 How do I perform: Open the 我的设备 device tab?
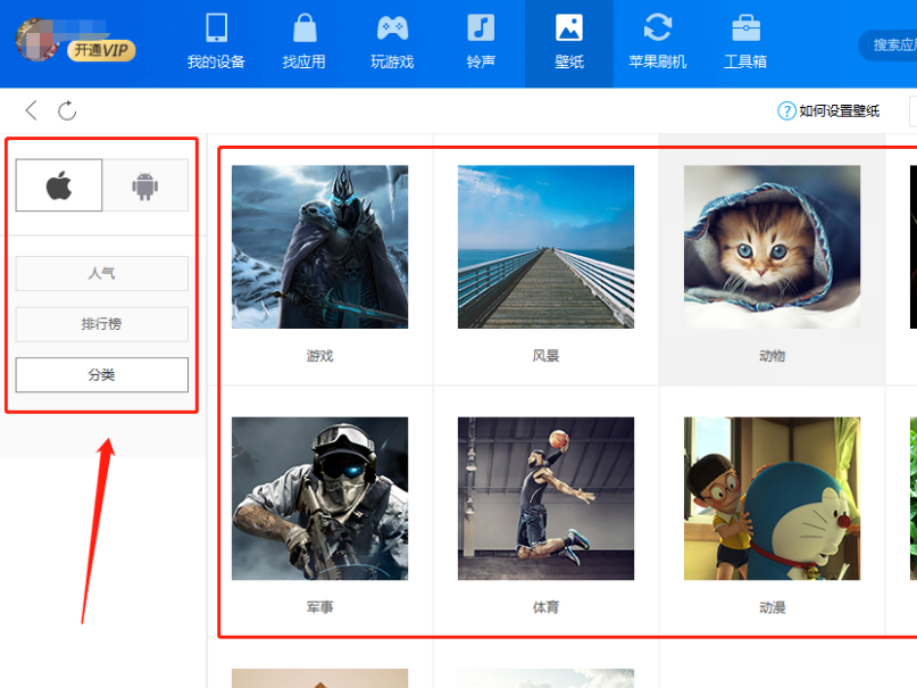point(216,43)
